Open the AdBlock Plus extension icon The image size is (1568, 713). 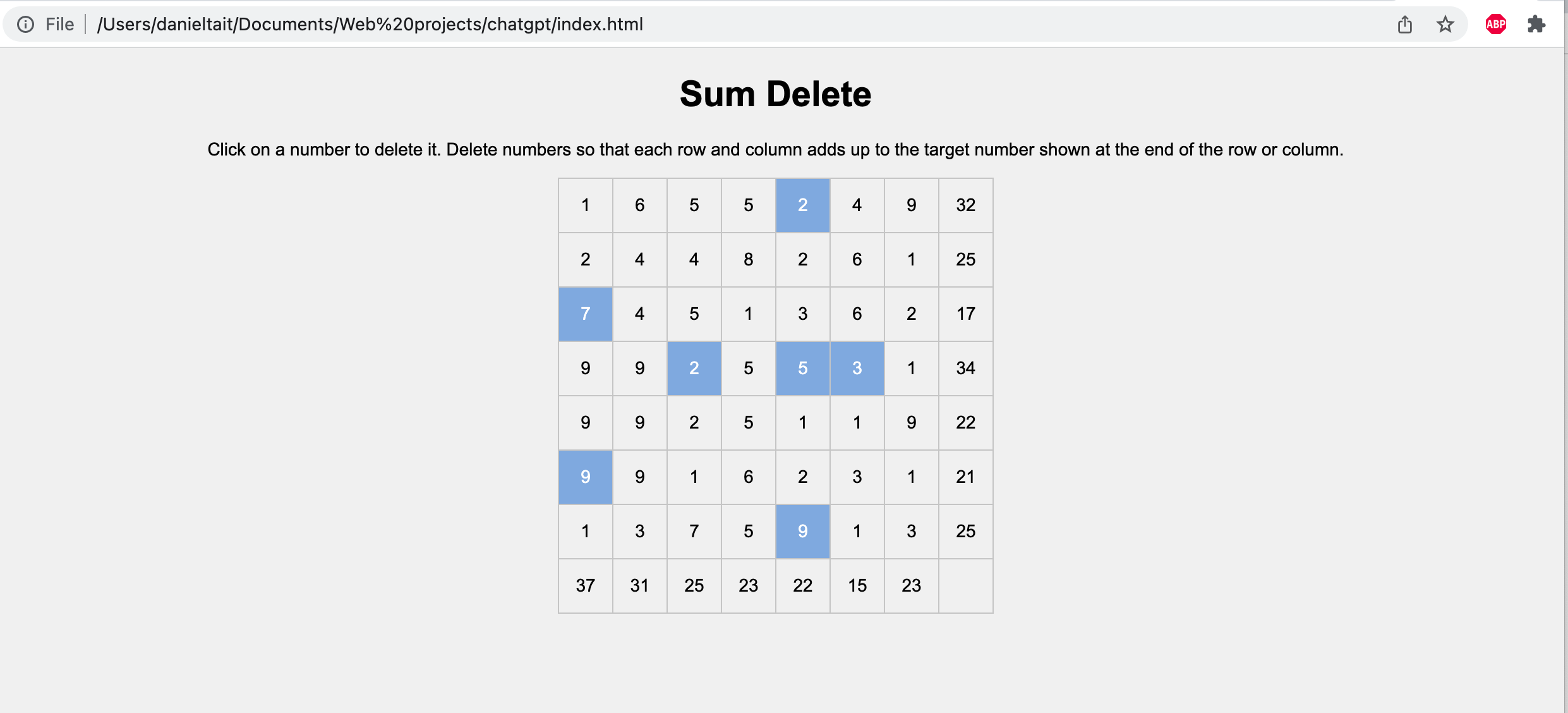coord(1496,25)
